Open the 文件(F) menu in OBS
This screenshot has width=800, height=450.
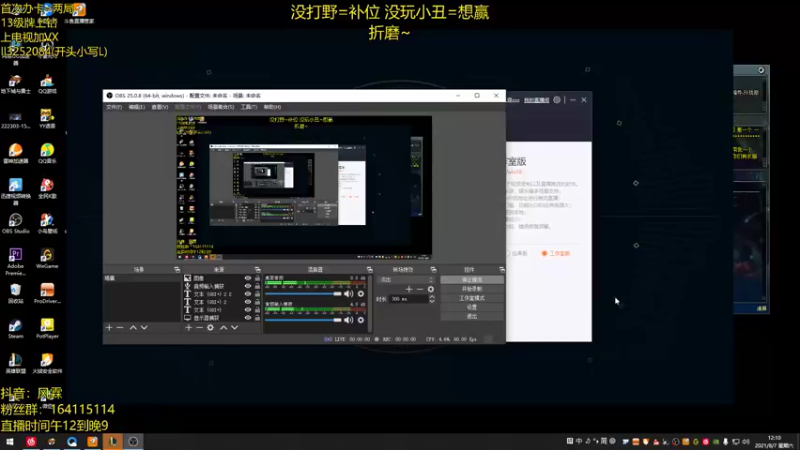[x=114, y=107]
